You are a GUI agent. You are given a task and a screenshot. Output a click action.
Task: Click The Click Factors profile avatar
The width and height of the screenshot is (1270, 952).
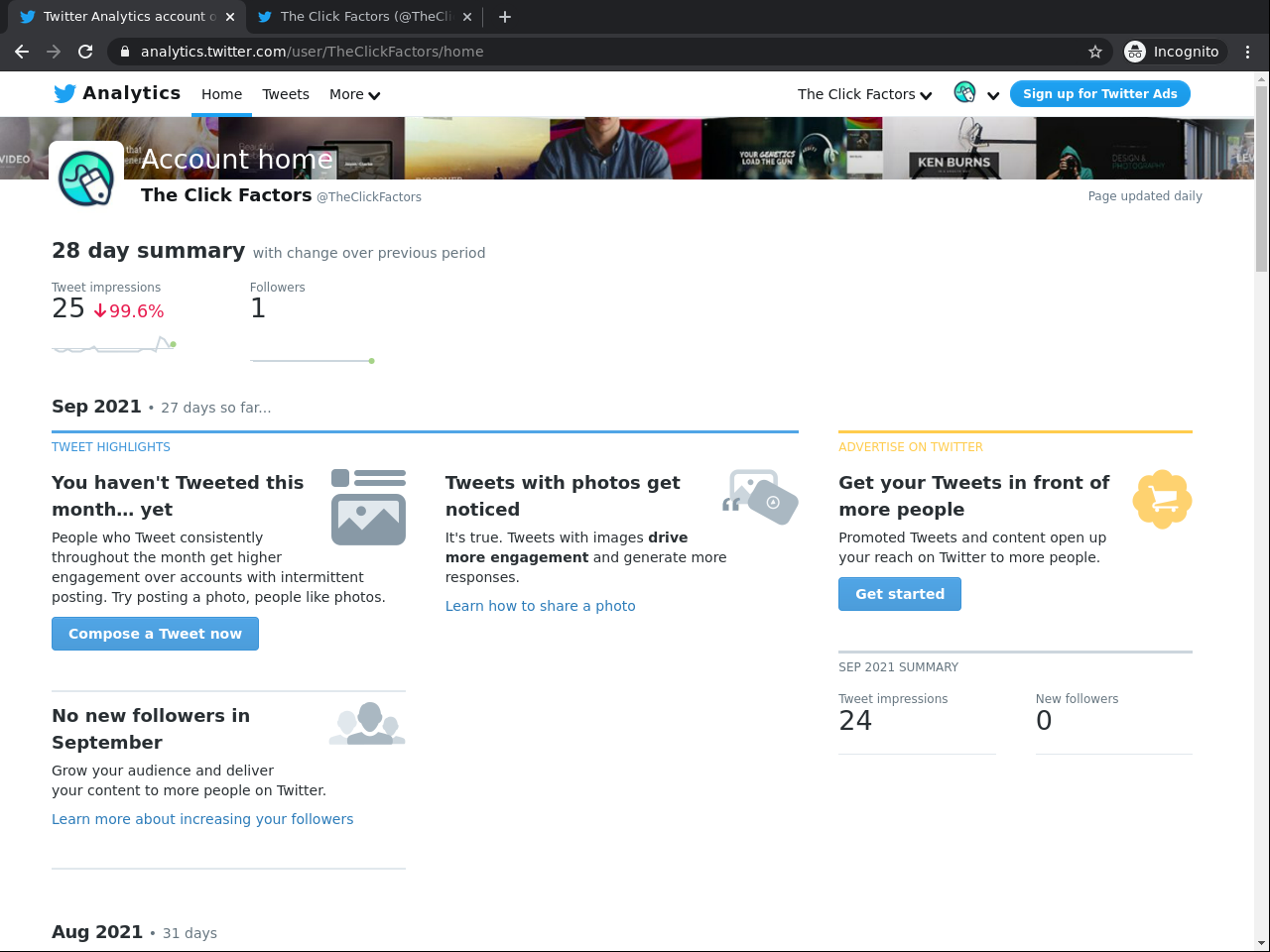tap(86, 178)
